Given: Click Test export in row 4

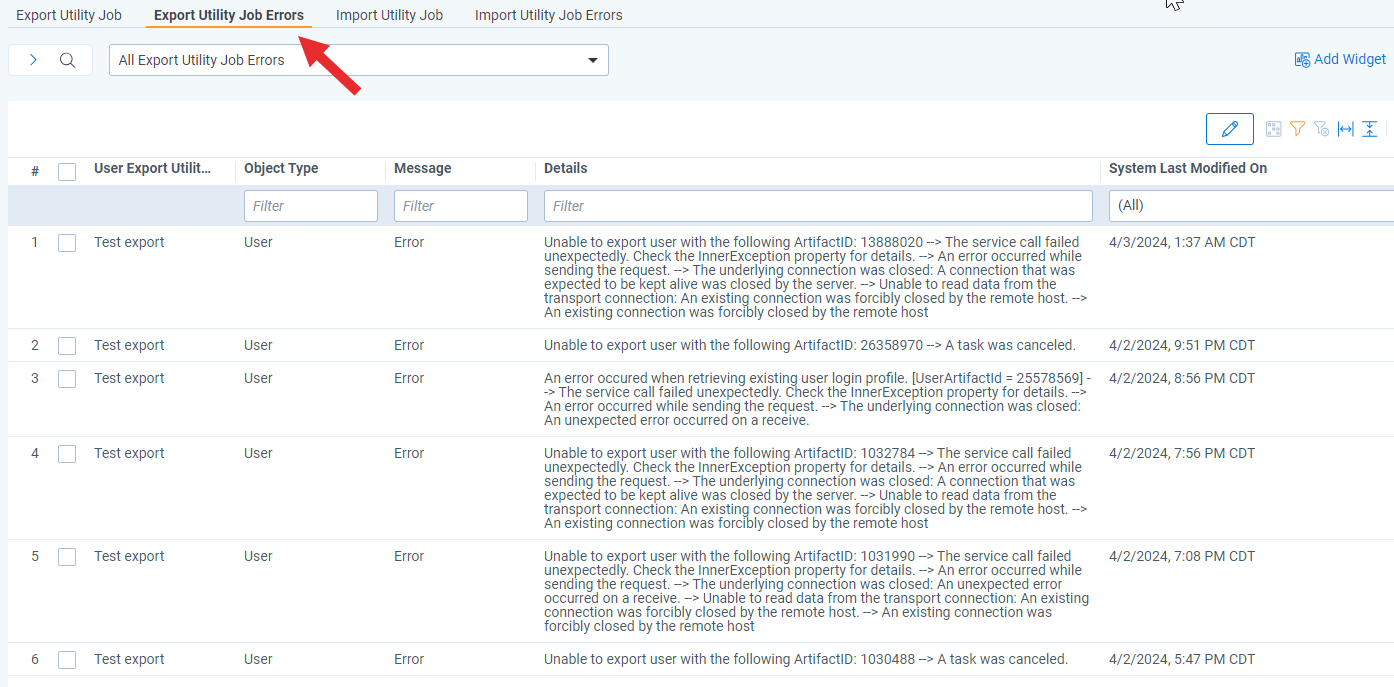Looking at the screenshot, I should coord(129,453).
